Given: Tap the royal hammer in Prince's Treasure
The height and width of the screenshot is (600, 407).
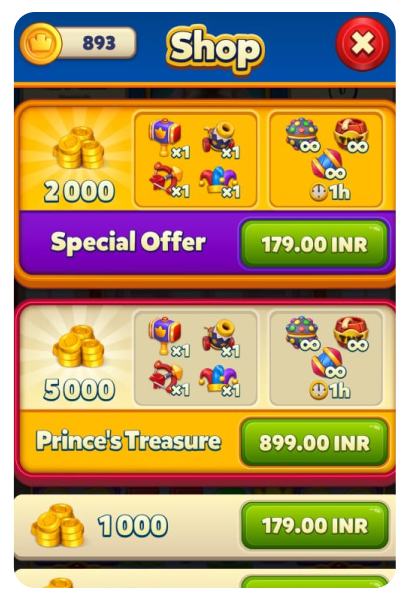Looking at the screenshot, I should point(167,336).
